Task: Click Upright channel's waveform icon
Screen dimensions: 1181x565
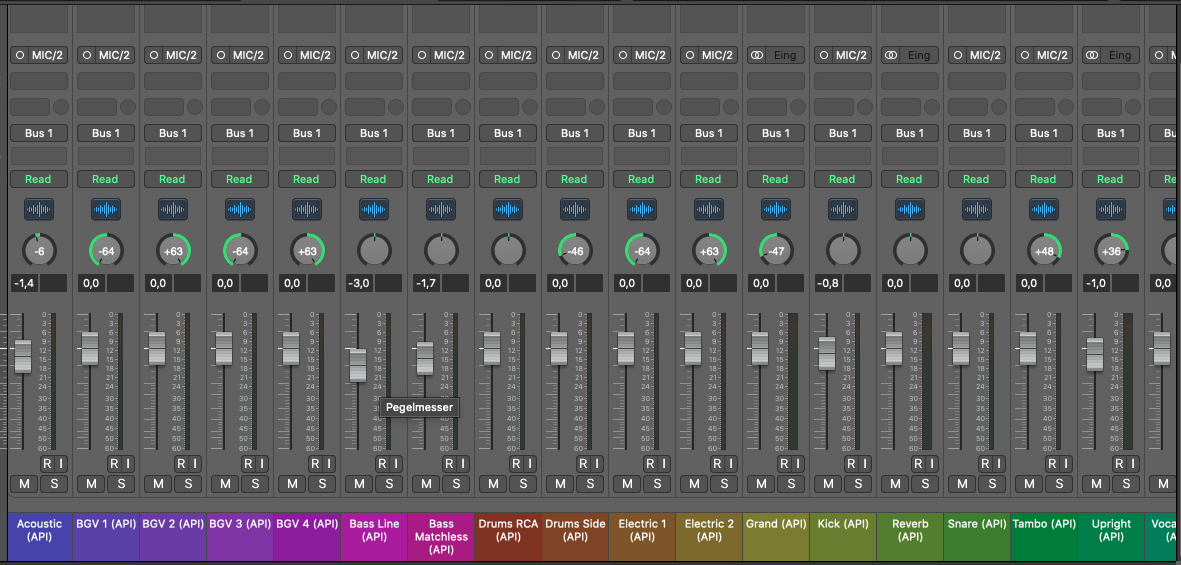Action: [1112, 209]
